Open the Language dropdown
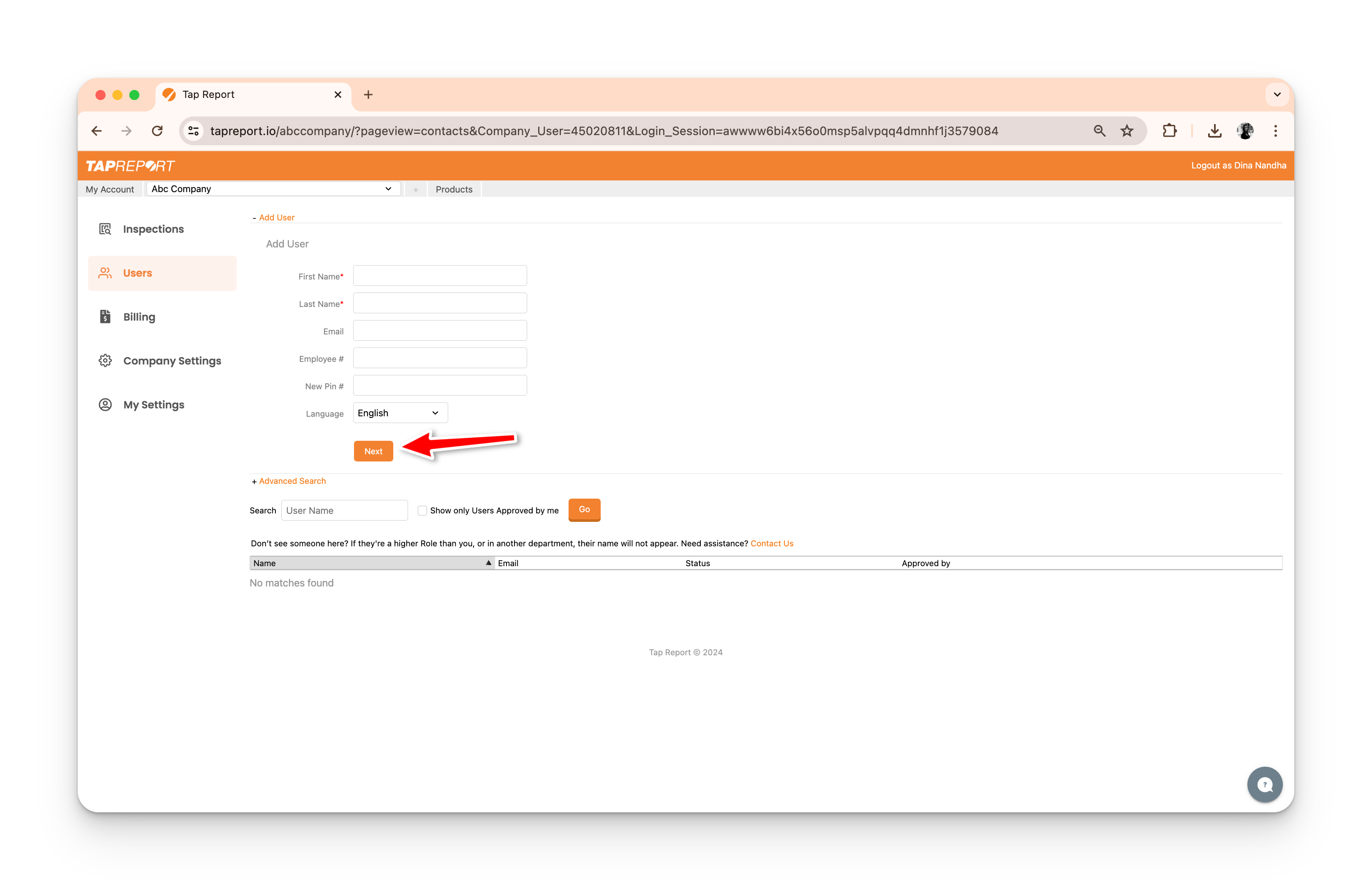Image resolution: width=1372 pixels, height=890 pixels. point(400,413)
